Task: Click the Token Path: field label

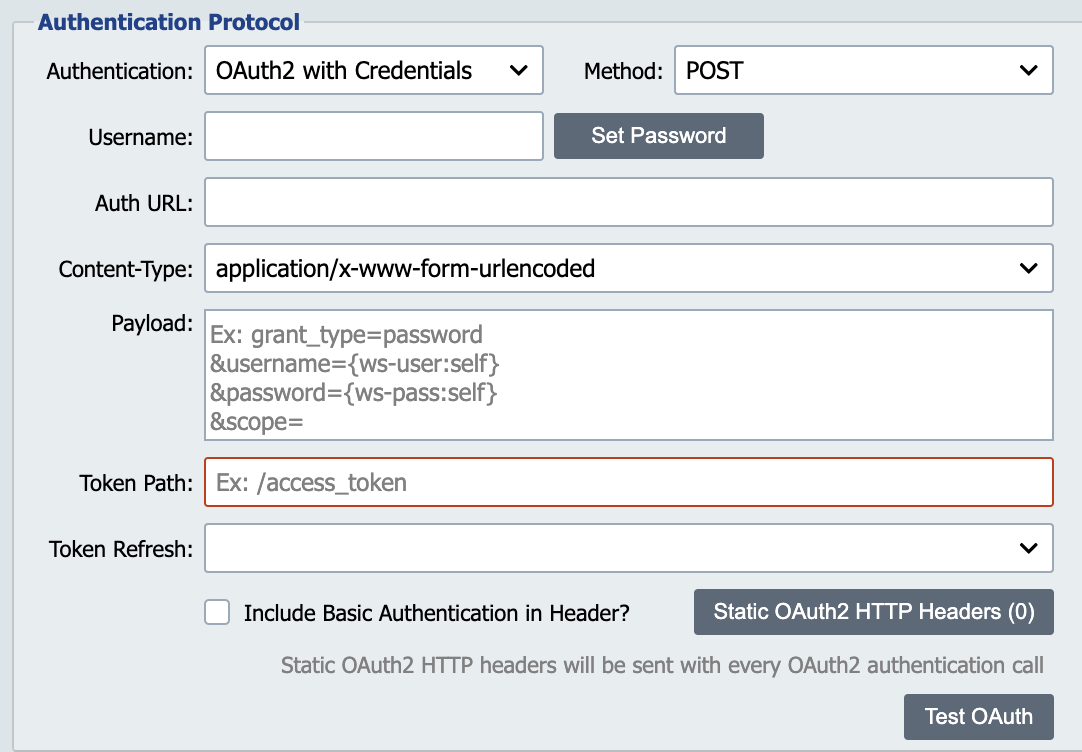Action: coord(136,483)
